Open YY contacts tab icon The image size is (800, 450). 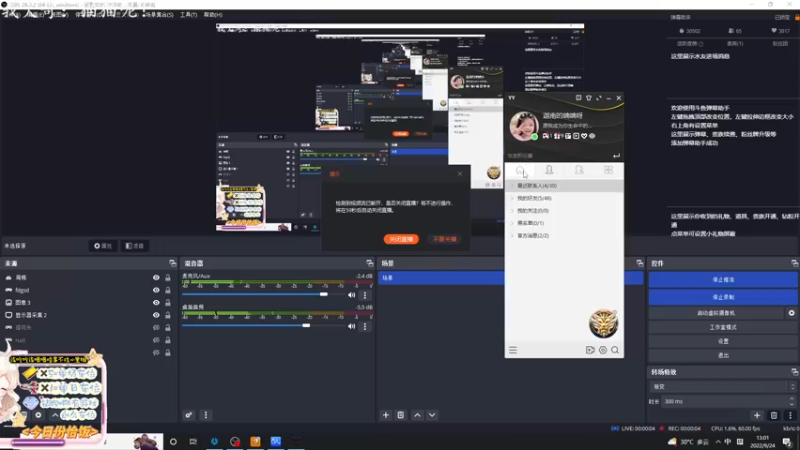(549, 170)
